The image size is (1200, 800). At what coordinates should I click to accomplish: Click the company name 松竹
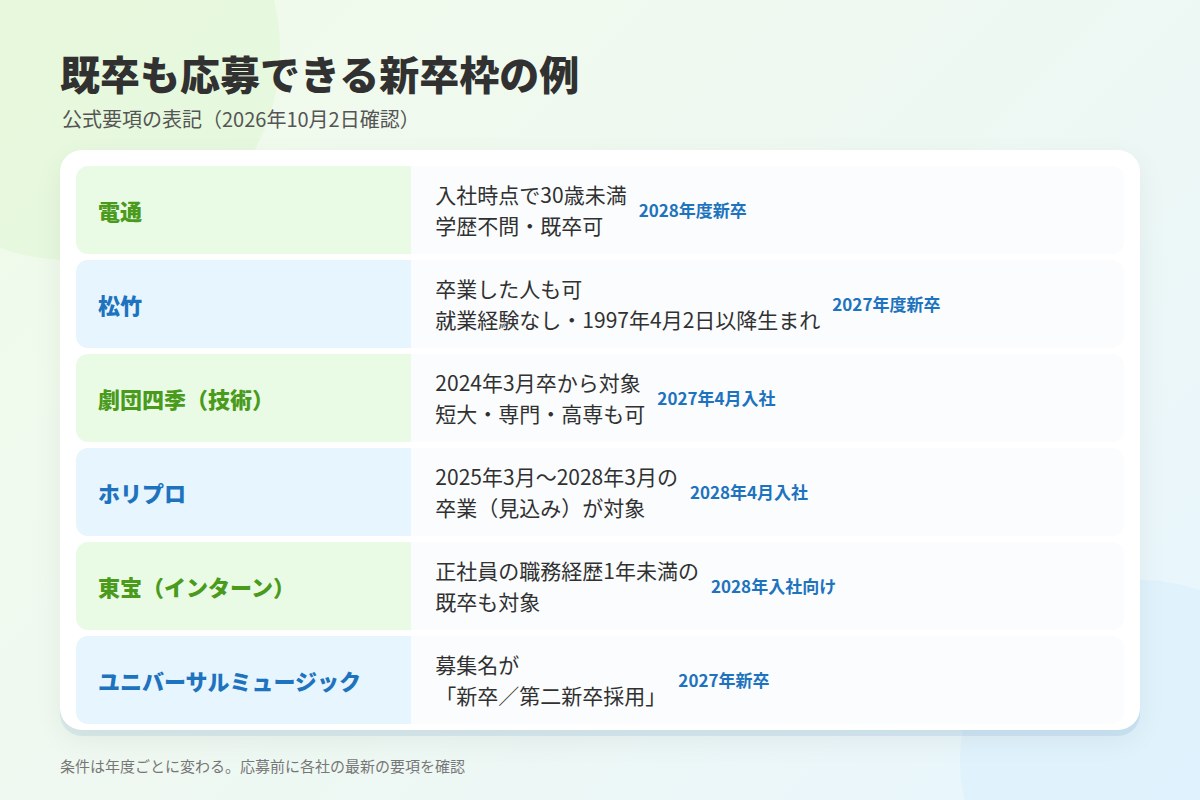[120, 306]
